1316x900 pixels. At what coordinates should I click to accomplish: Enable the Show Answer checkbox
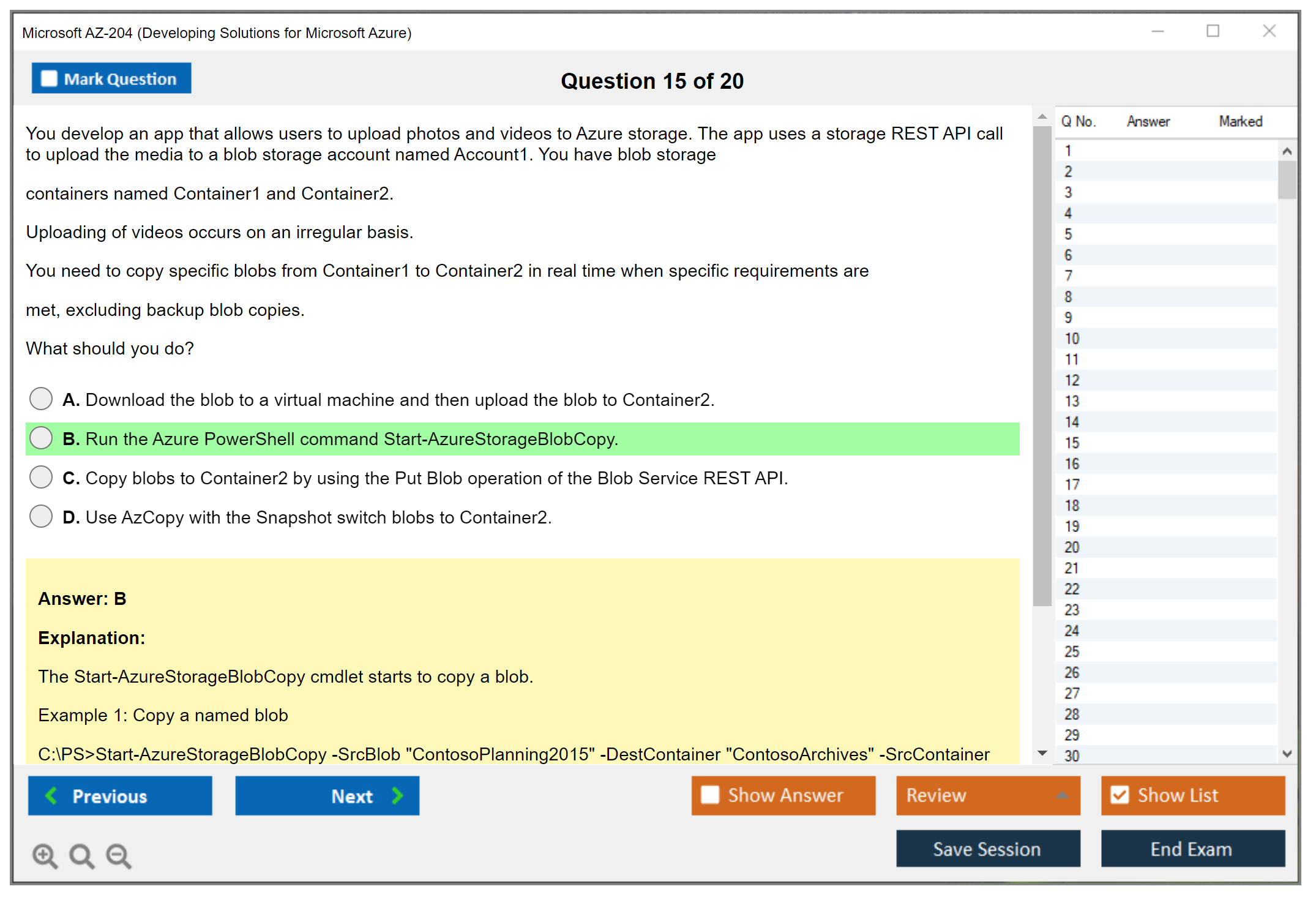[x=710, y=795]
